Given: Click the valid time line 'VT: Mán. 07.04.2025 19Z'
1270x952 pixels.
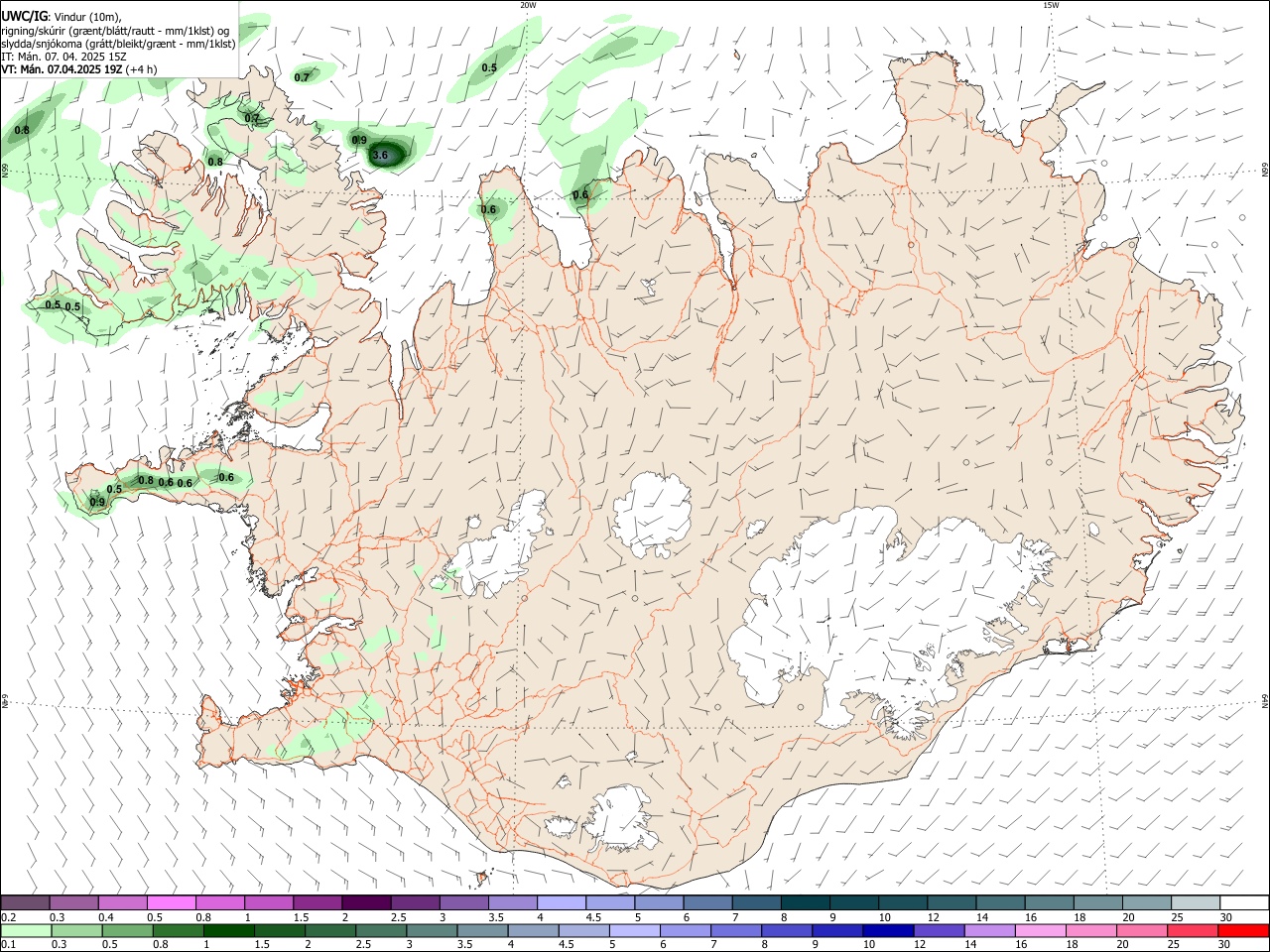Looking at the screenshot, I should (62, 69).
